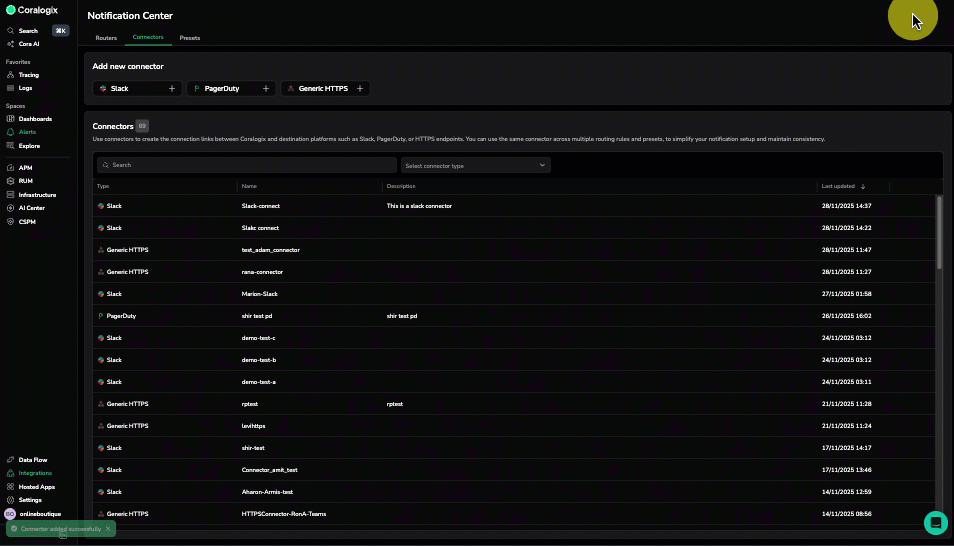Click the connectors table vertical scrollbar
The width and height of the screenshot is (954, 546).
pyautogui.click(x=939, y=232)
